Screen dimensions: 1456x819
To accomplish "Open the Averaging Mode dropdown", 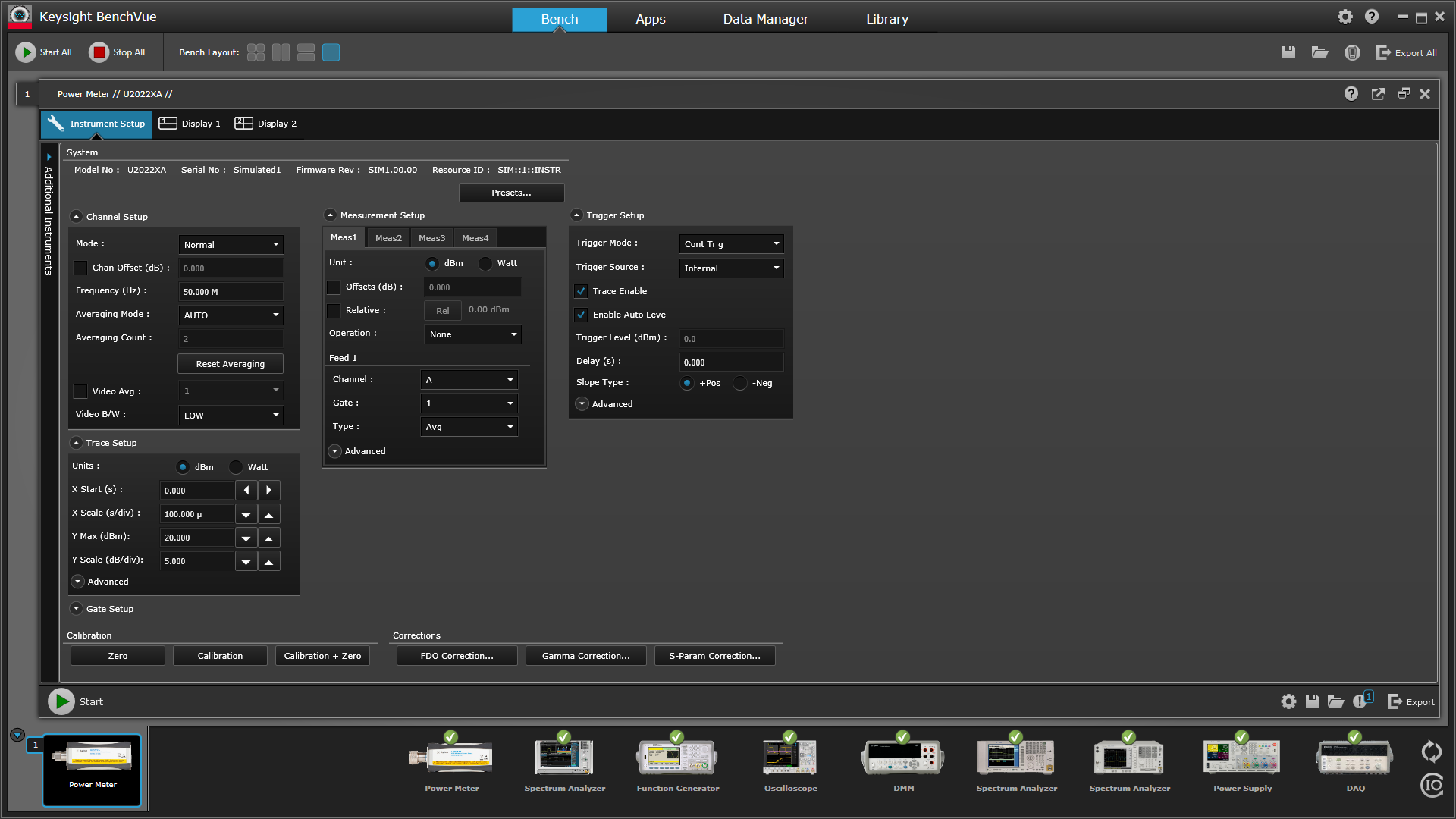I will tap(231, 315).
